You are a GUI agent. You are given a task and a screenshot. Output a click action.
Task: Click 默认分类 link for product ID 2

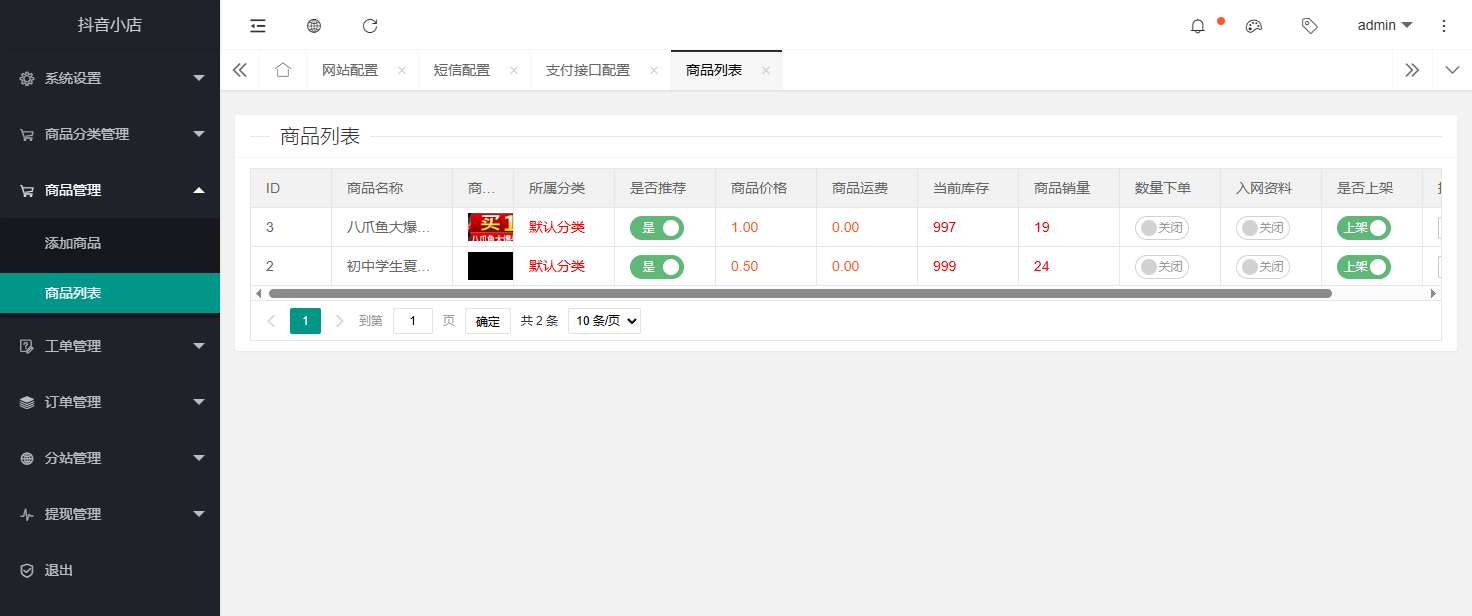pos(557,267)
